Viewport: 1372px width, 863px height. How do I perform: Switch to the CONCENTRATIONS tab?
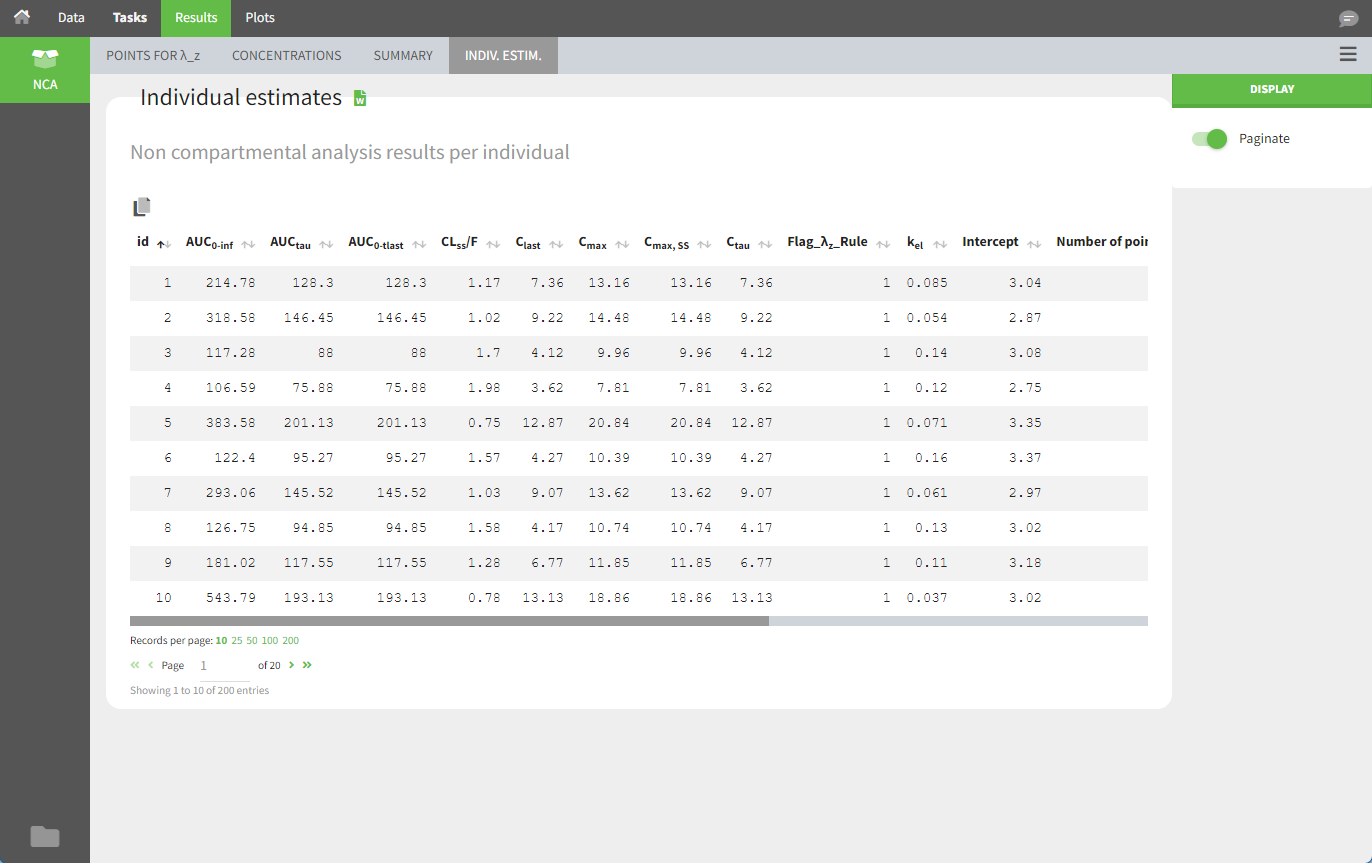pos(286,56)
